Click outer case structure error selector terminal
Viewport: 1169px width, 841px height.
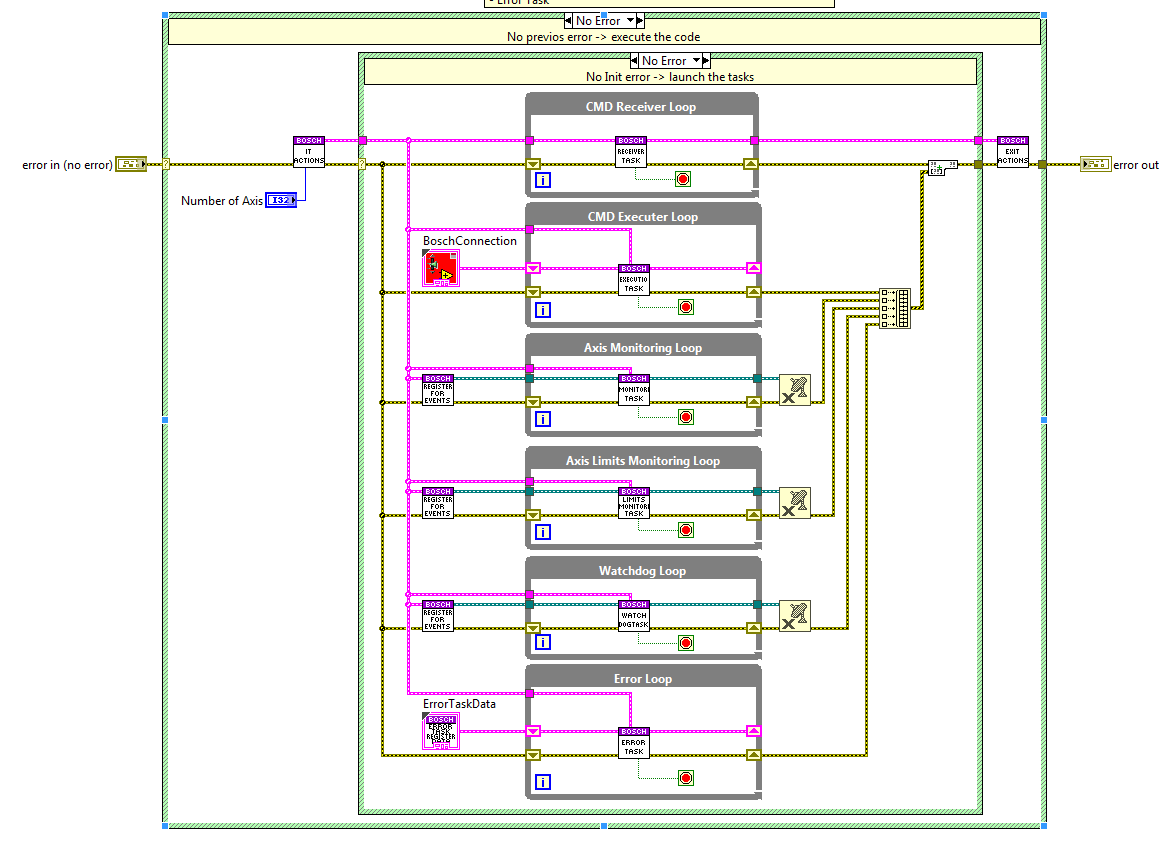pyautogui.click(x=166, y=164)
